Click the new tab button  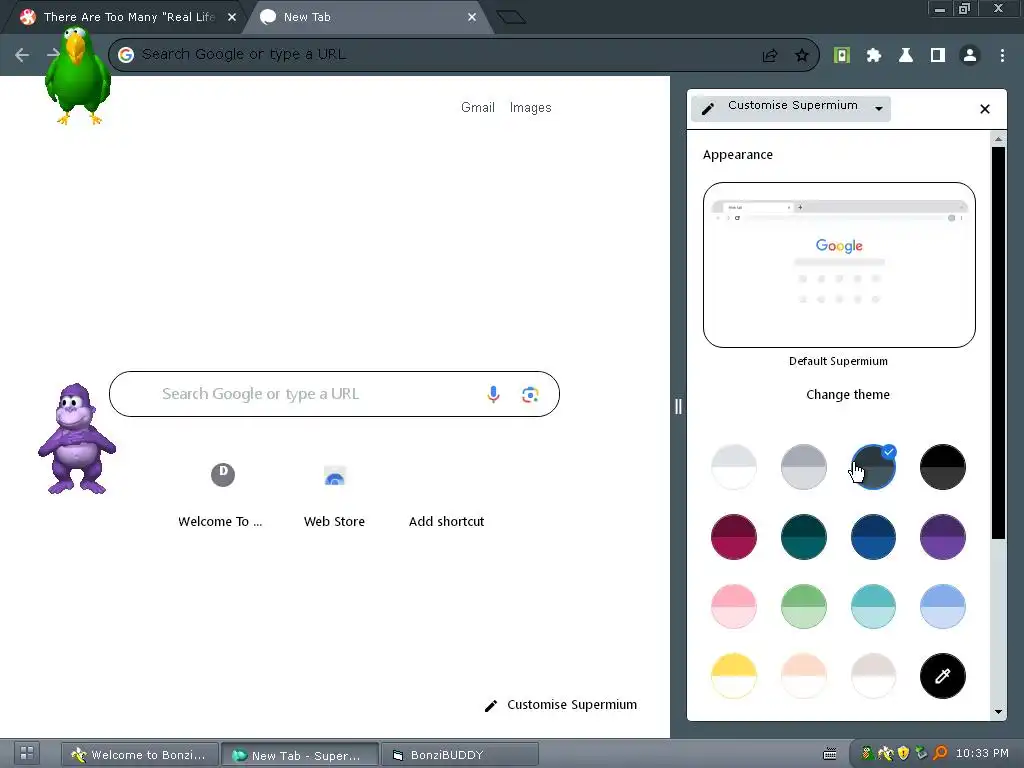(x=511, y=18)
